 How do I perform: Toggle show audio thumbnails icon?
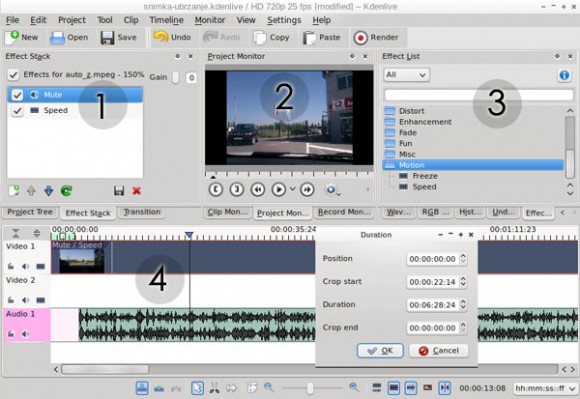(411, 388)
